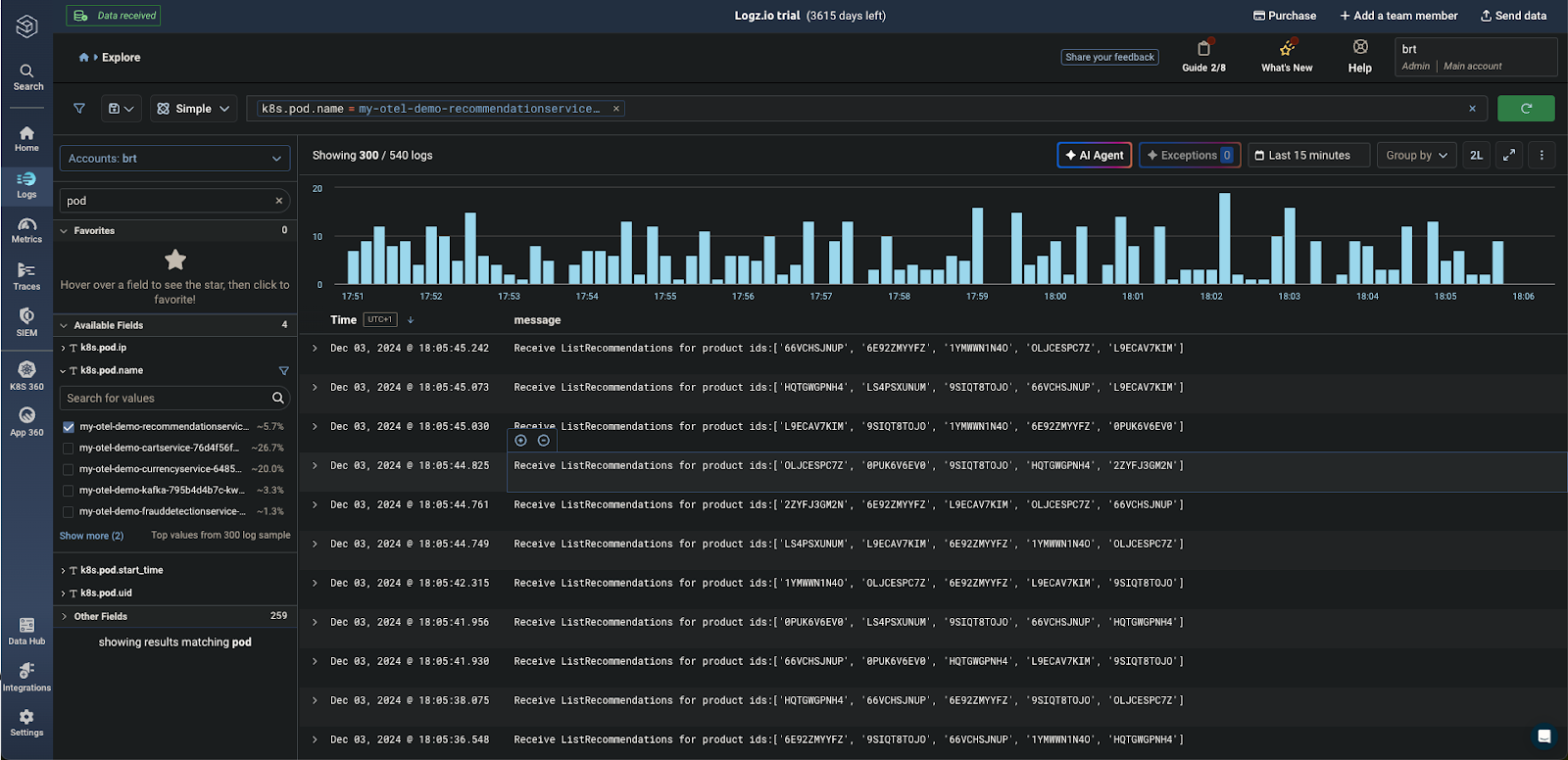
Task: Click the k8s.pod.name filter funnel icon
Action: tap(284, 371)
